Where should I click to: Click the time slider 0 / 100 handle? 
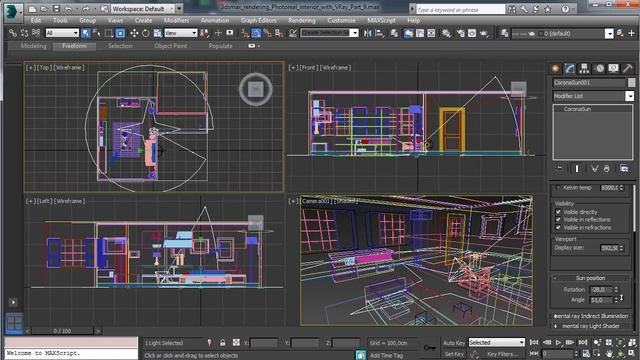62,331
